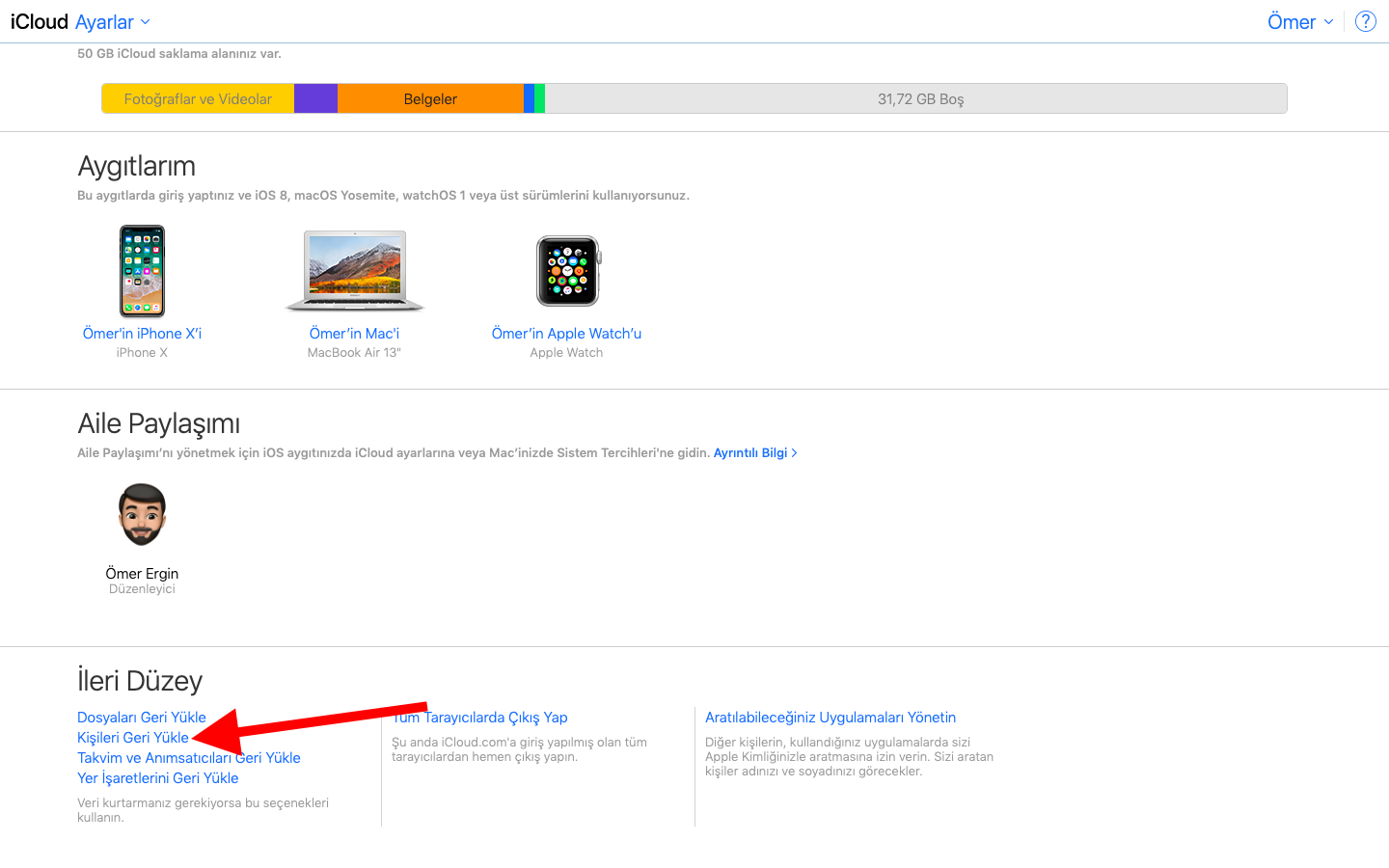Click the yellow Fotoğraflar ve Videolar storage segment
The image size is (1389, 868).
(x=198, y=99)
